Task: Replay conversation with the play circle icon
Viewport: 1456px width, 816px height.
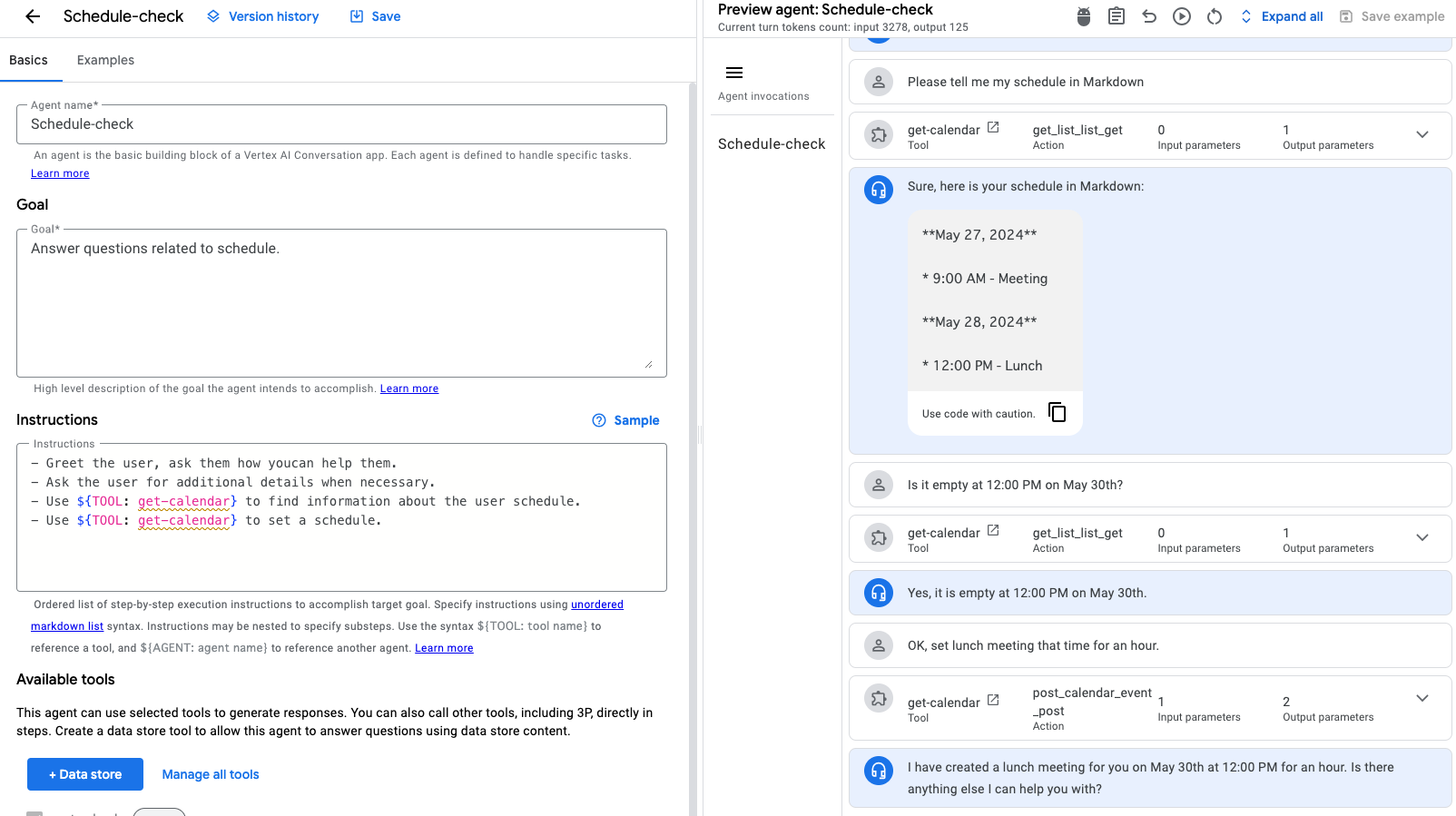Action: (x=1182, y=16)
